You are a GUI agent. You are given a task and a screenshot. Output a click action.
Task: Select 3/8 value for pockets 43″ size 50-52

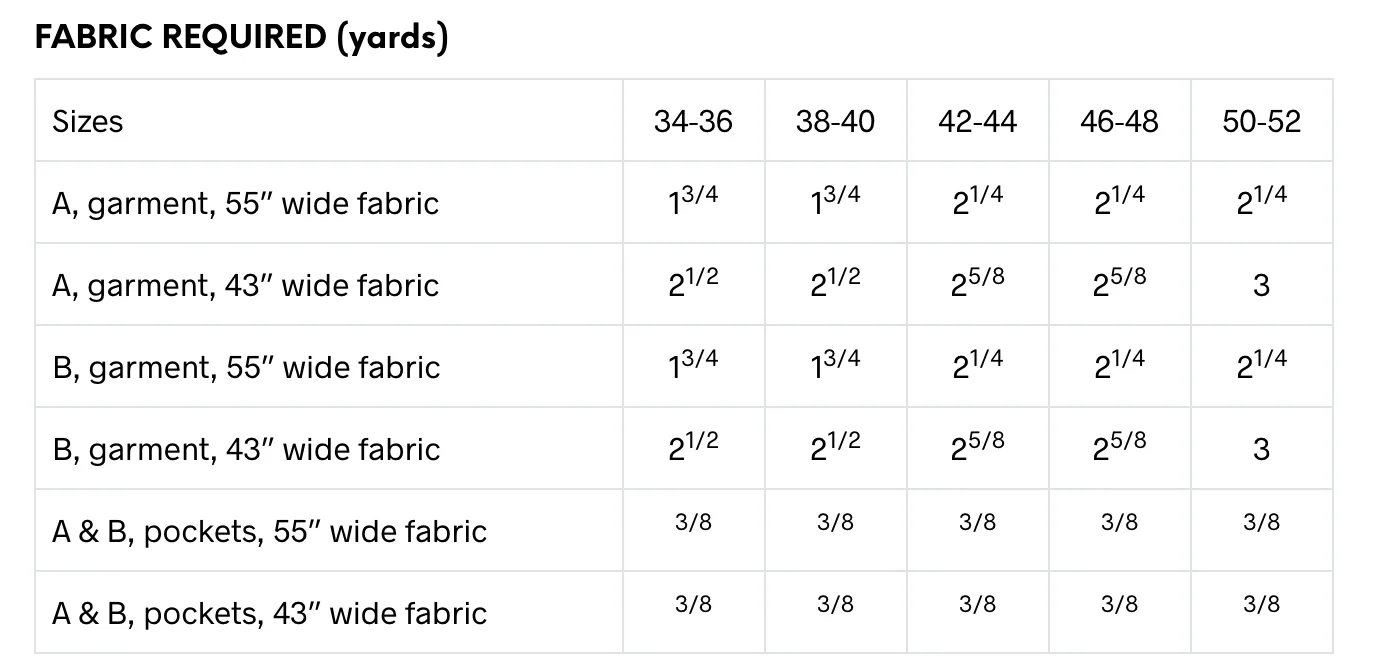point(1261,604)
